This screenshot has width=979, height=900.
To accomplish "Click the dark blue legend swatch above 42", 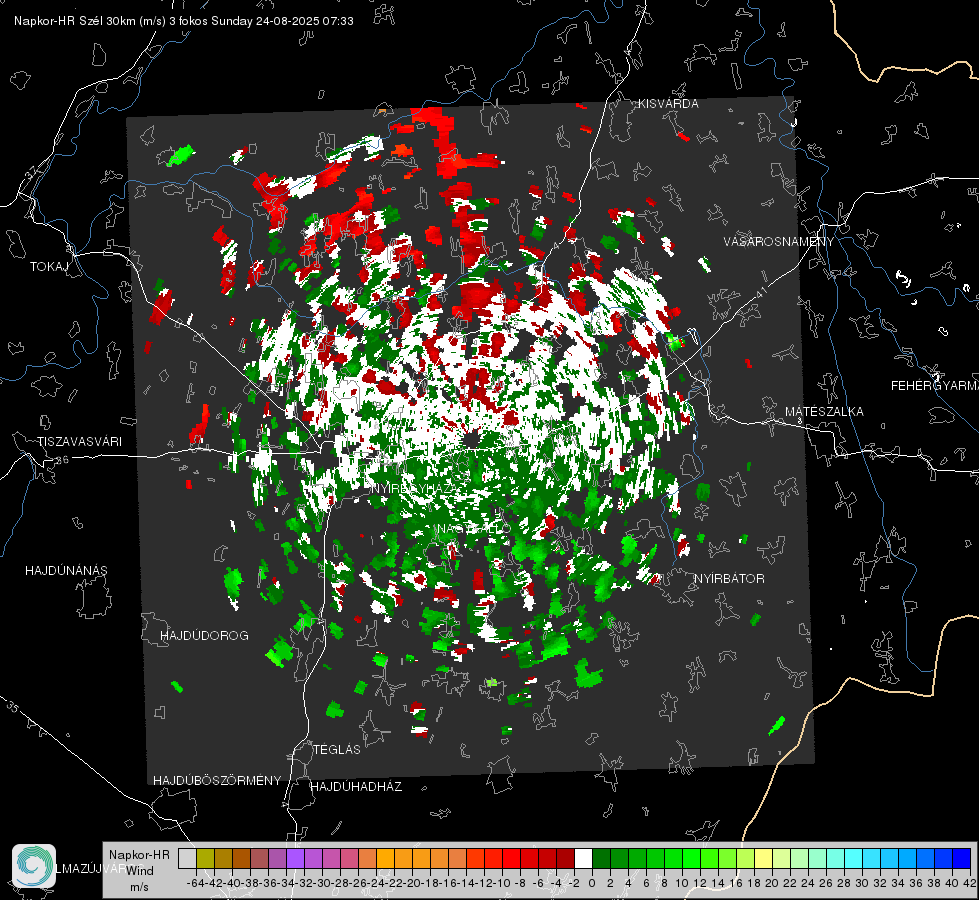I will [962, 859].
